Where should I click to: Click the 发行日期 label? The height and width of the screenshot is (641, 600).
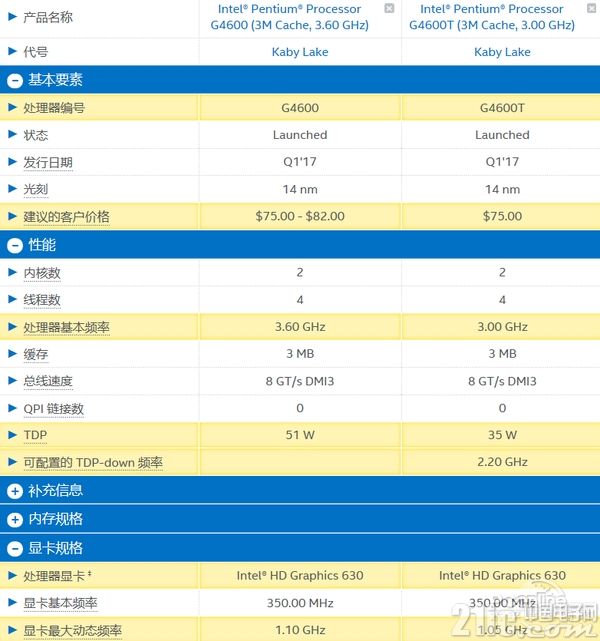[x=48, y=162]
